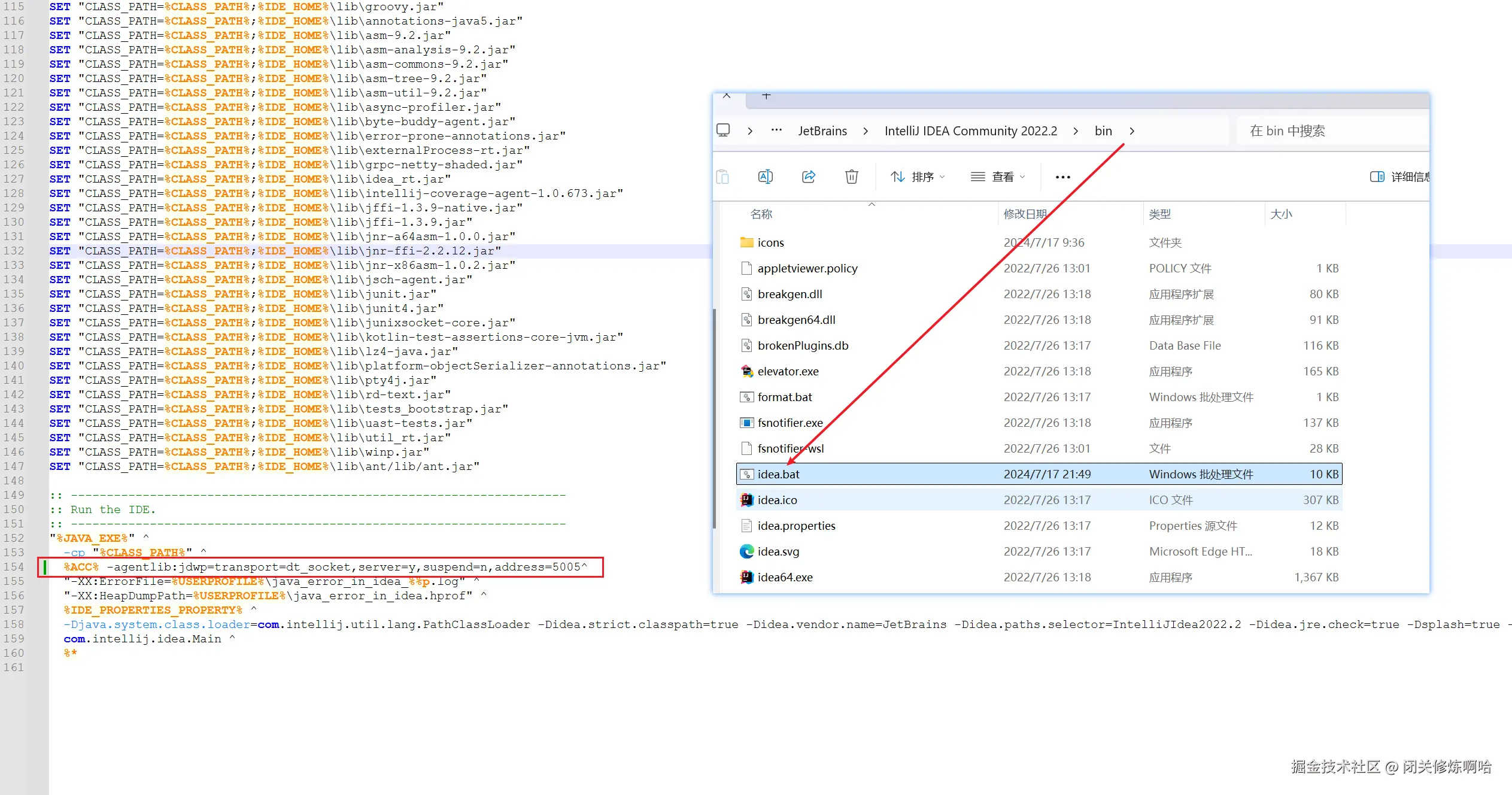The height and width of the screenshot is (795, 1512).
Task: Click the new tab plus button
Action: (766, 96)
